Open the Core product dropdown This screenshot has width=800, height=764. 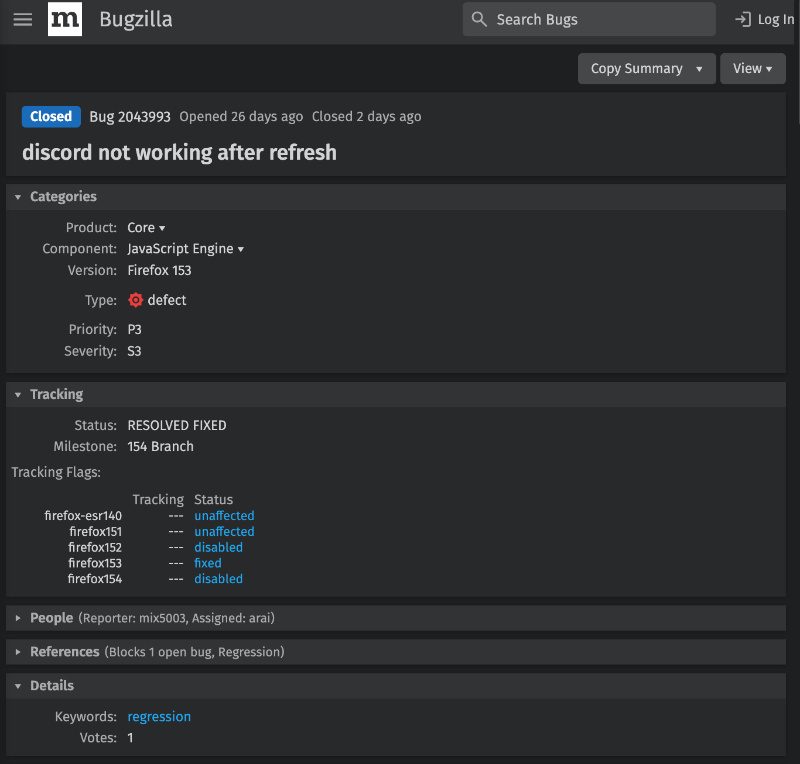146,228
